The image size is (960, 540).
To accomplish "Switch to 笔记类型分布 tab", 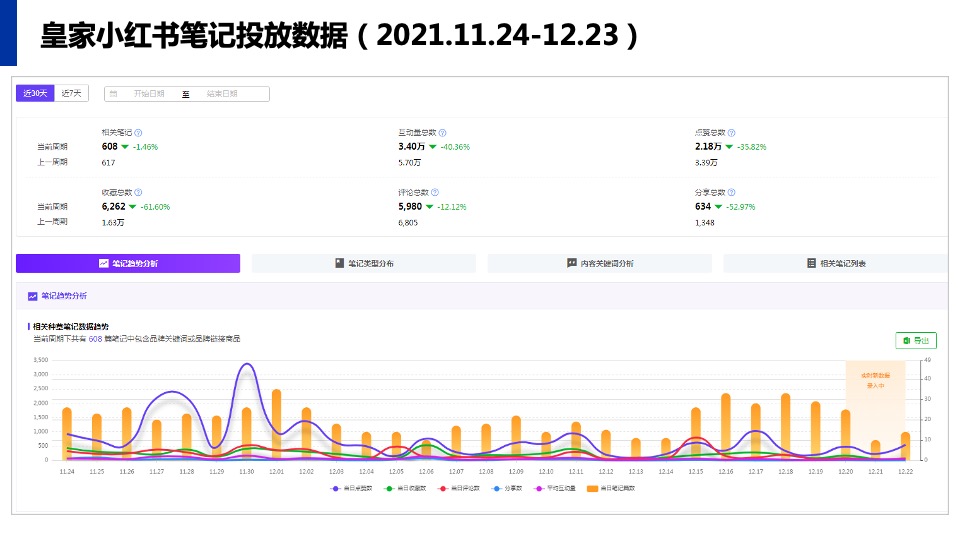I will point(363,264).
